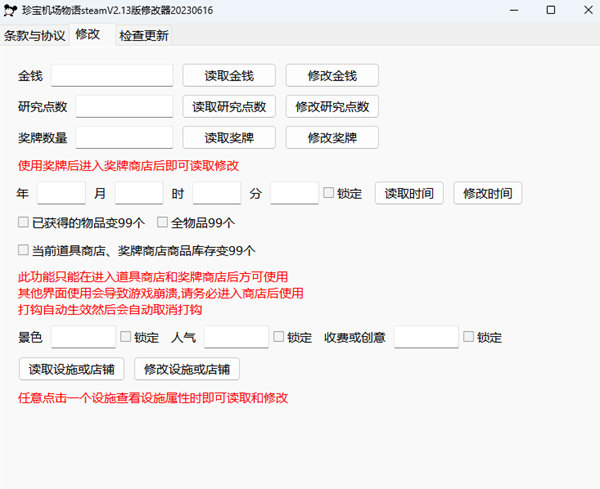The image size is (600, 489).
Task: Open the 条款与协议 tab
Action: click(x=35, y=36)
